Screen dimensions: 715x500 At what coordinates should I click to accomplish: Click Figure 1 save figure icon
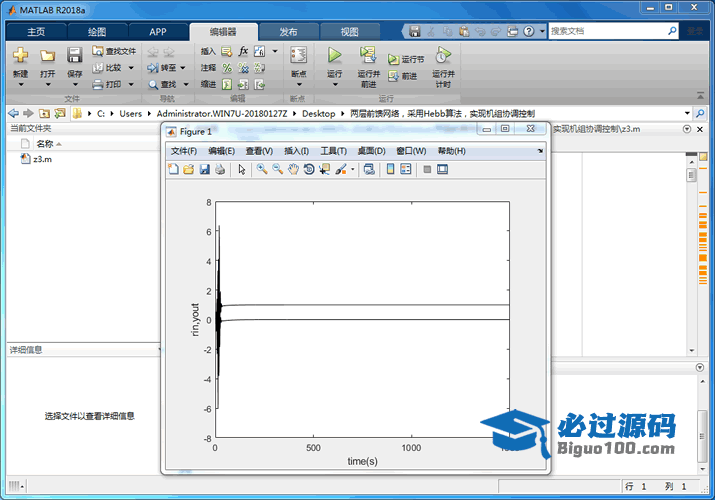pyautogui.click(x=204, y=170)
